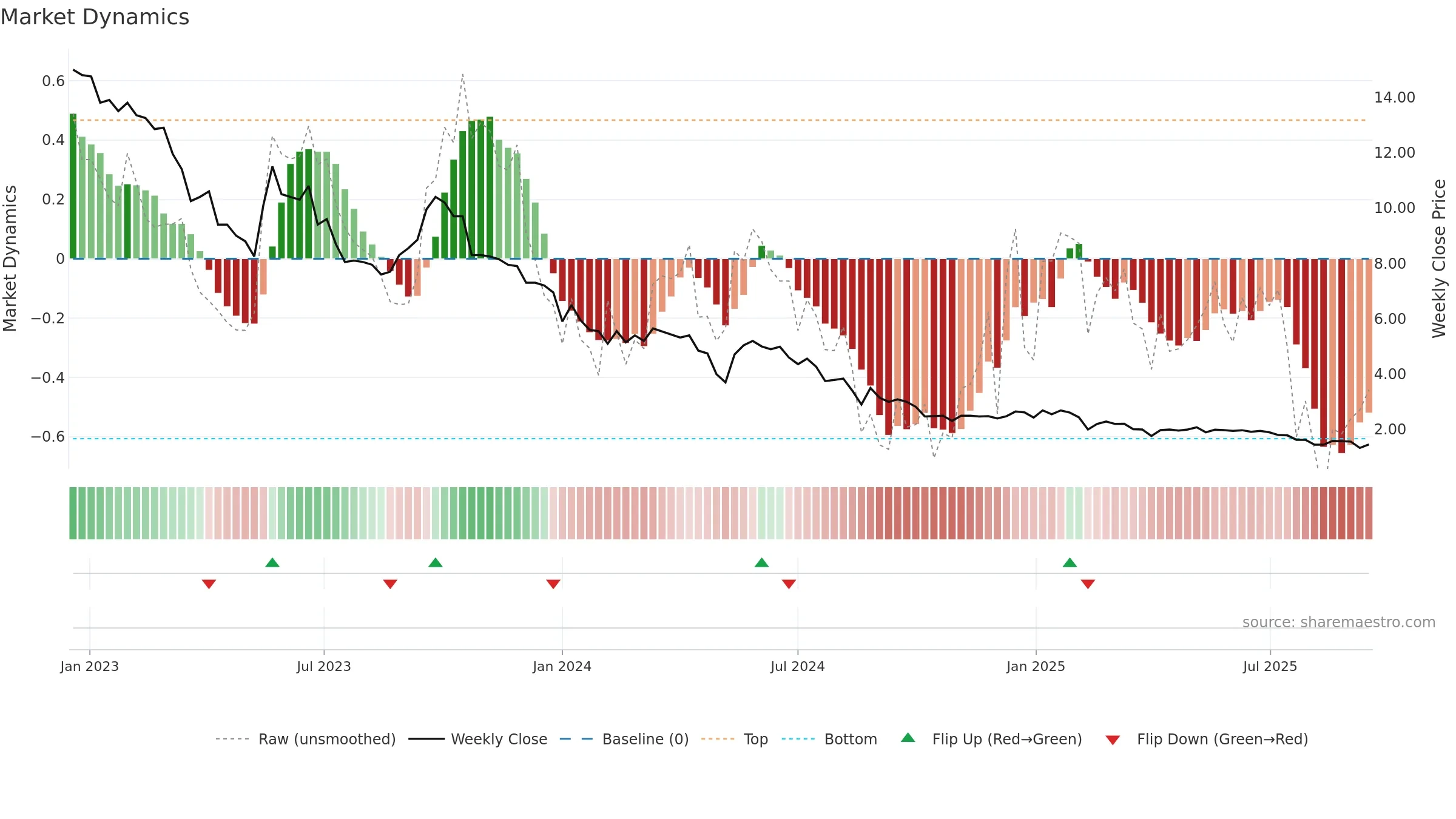Click the source: sharemaestro.com text
Screen dimensions: 1456x819
[x=1339, y=622]
